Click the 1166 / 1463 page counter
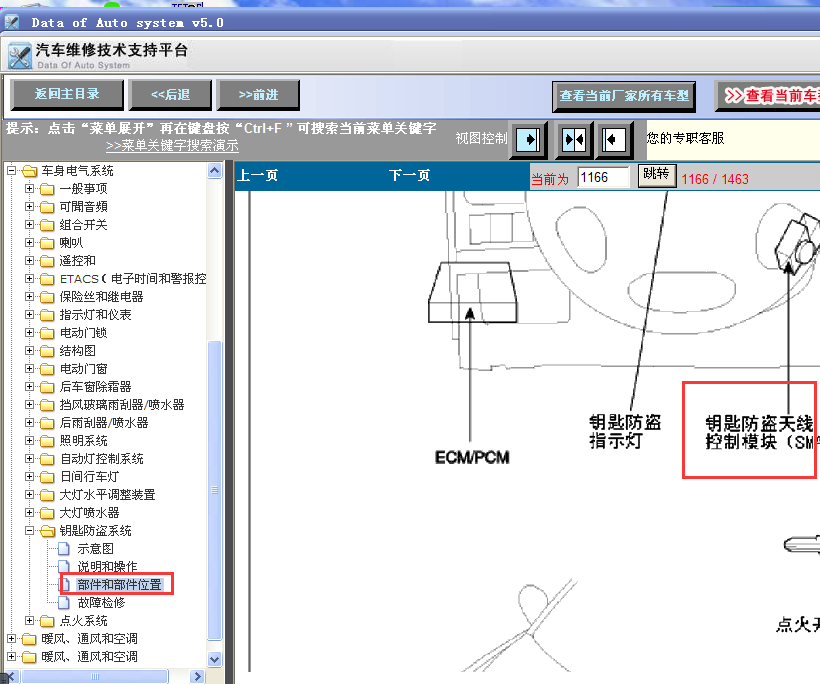The image size is (820, 684). 715,179
